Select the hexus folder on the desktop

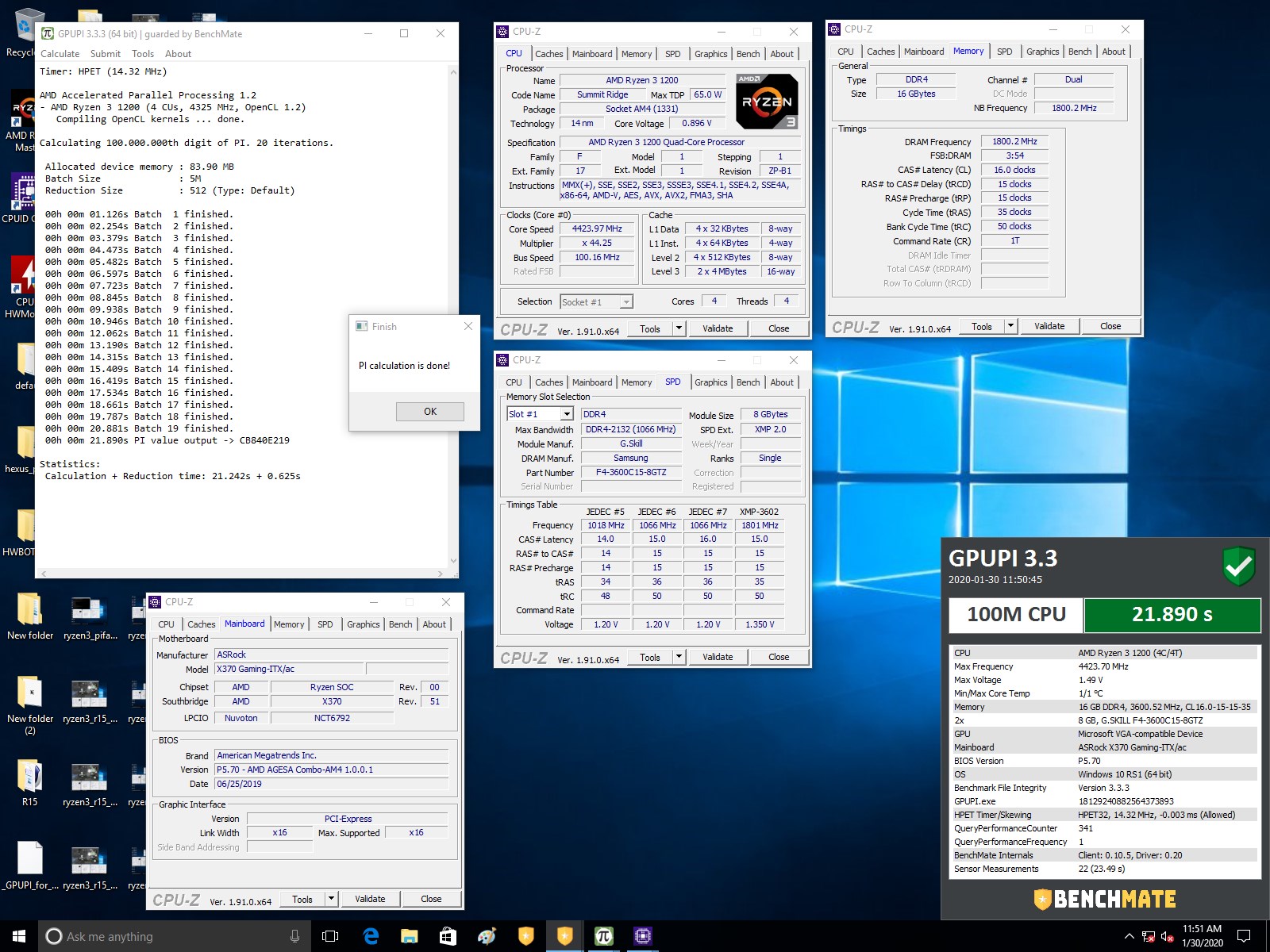pyautogui.click(x=20, y=450)
